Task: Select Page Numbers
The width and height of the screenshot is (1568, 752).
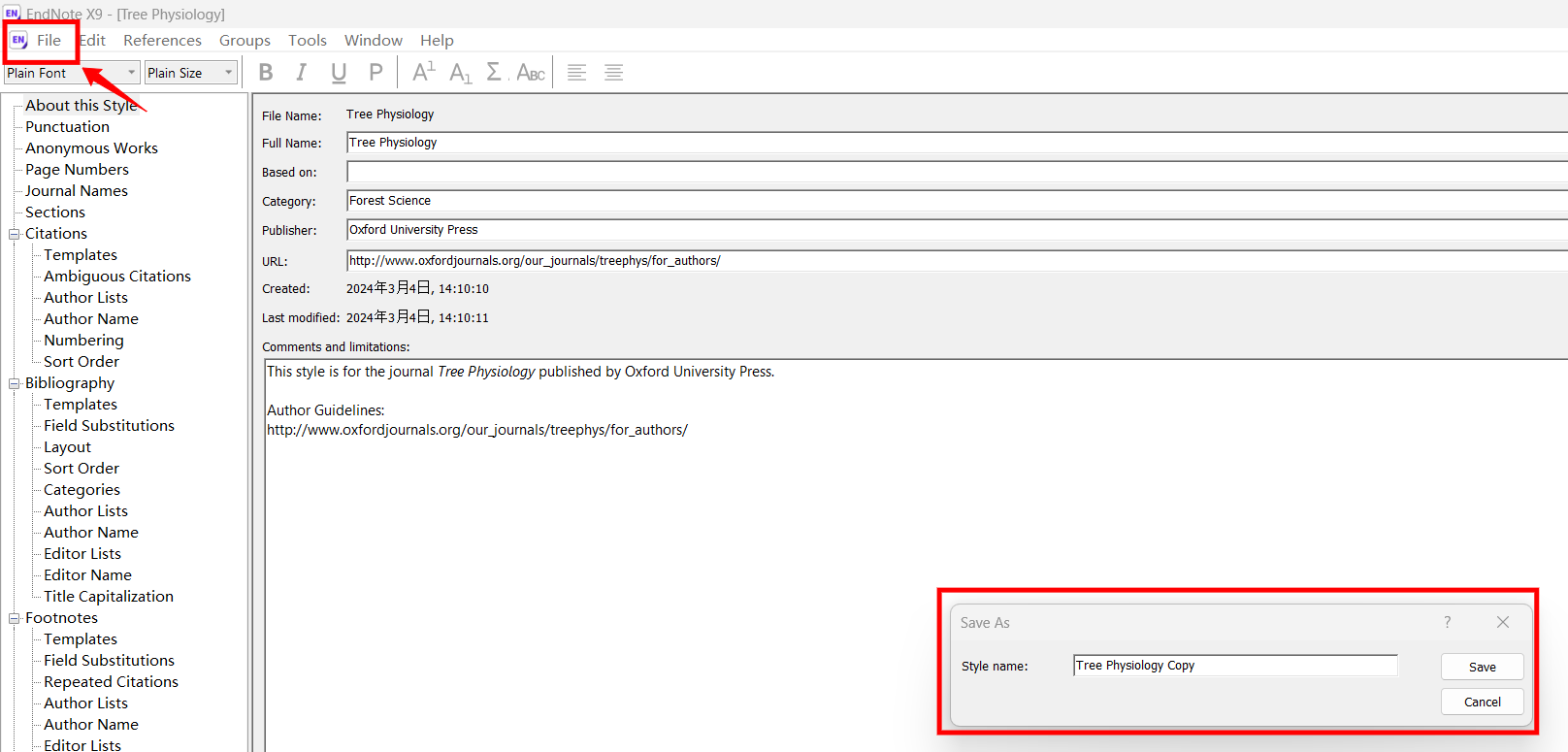Action: [x=77, y=170]
